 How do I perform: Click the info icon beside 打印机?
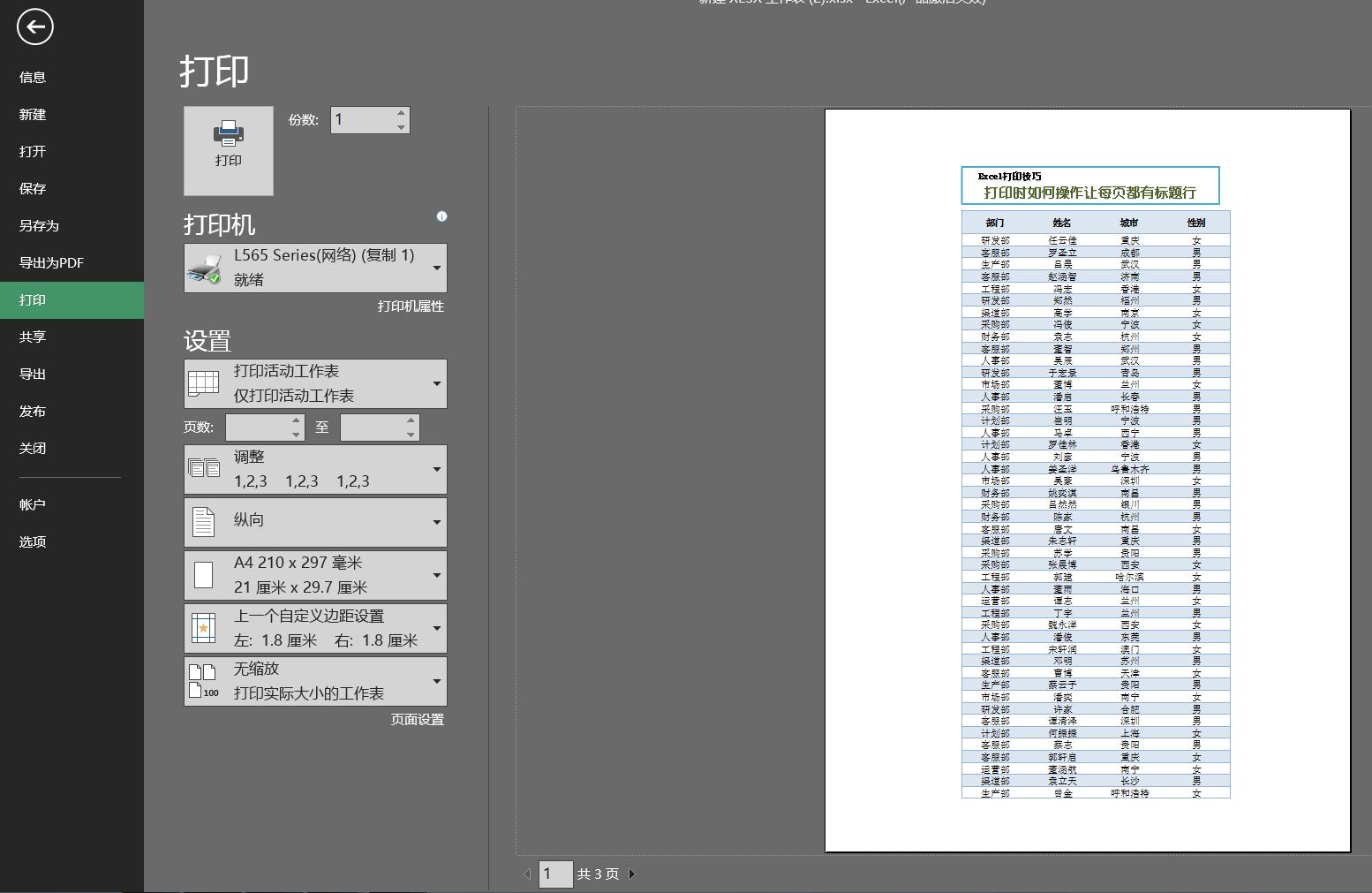point(441,216)
